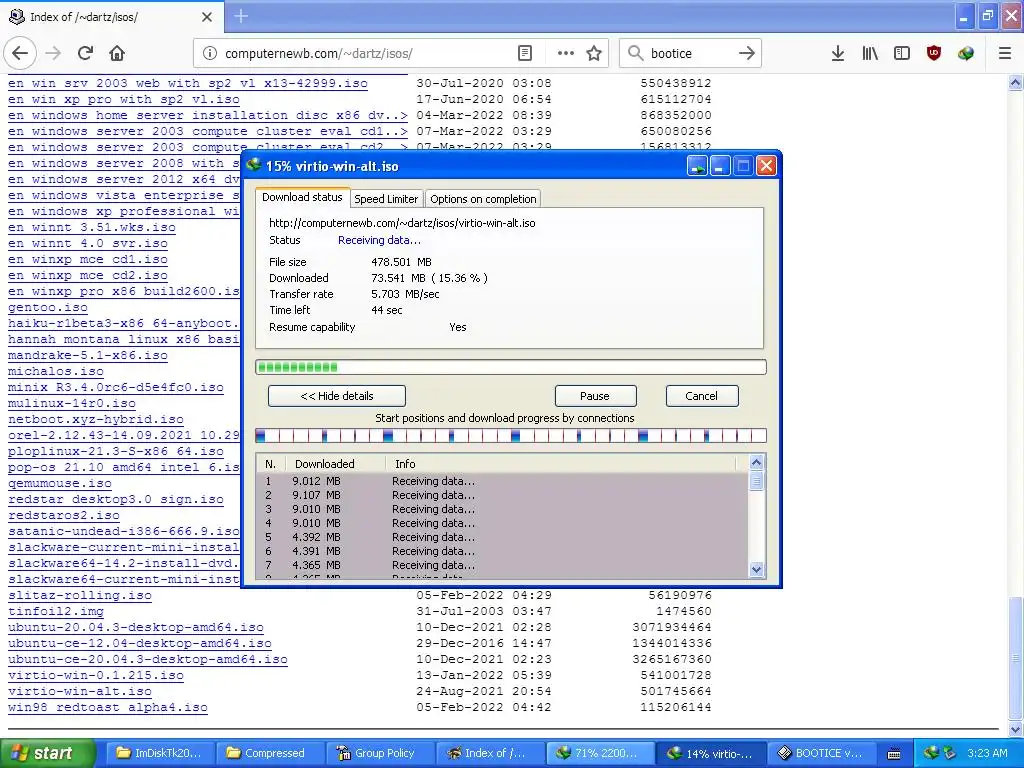This screenshot has width=1024, height=768.
Task: Toggle reader view in address bar
Action: pyautogui.click(x=525, y=54)
